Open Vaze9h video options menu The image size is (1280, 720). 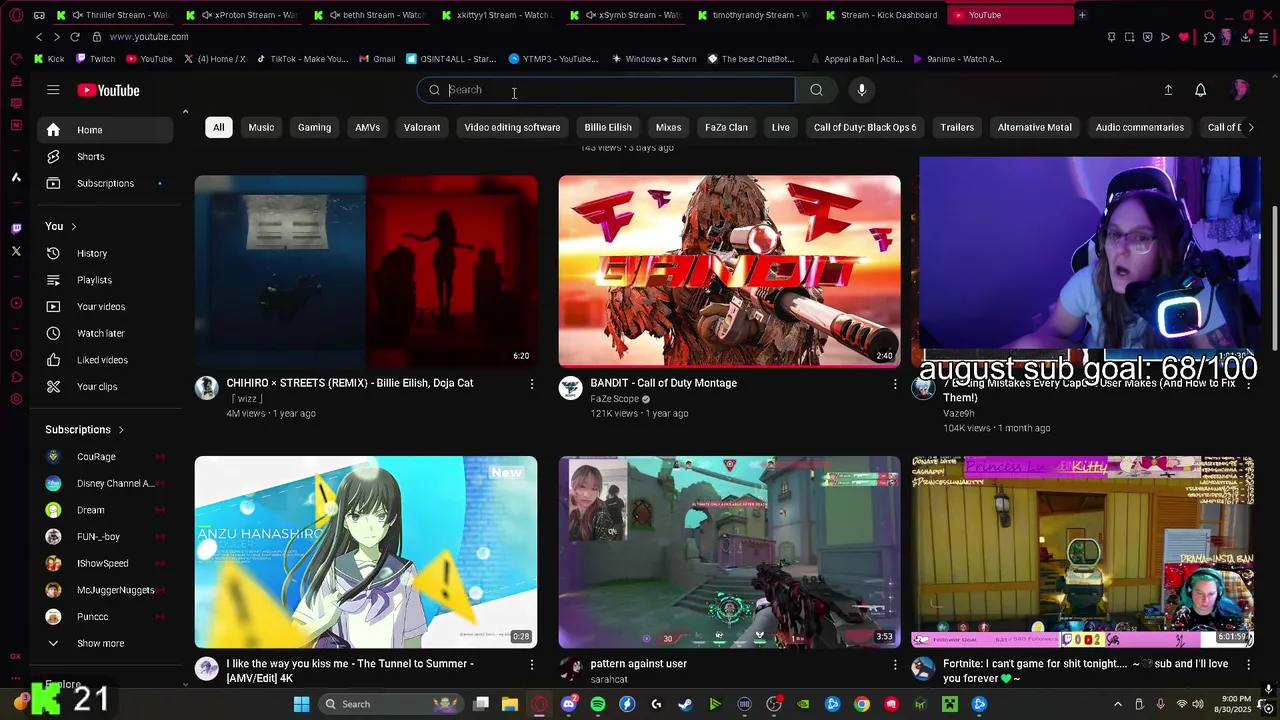[1248, 384]
